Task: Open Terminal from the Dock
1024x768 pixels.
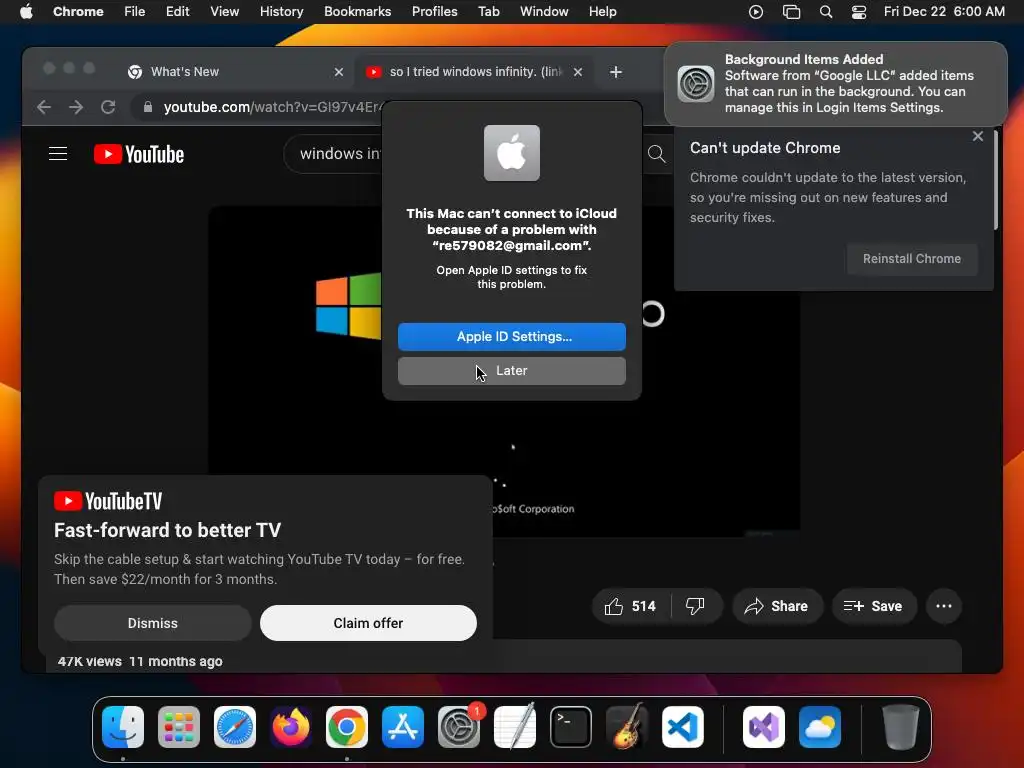Action: 571,727
